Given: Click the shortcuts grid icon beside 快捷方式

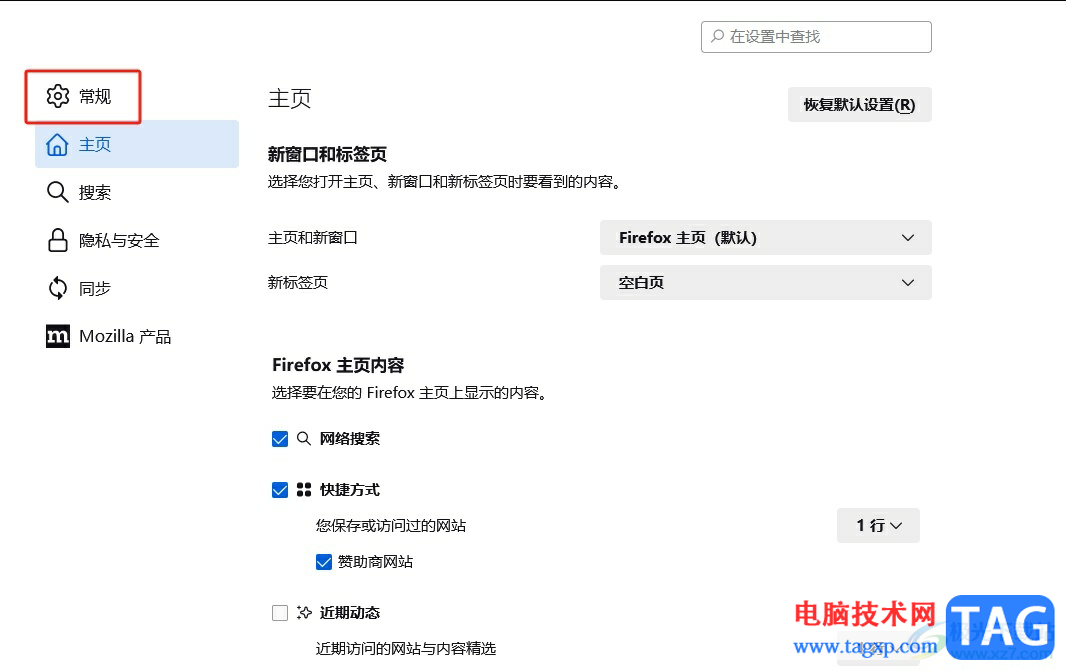Looking at the screenshot, I should 305,490.
